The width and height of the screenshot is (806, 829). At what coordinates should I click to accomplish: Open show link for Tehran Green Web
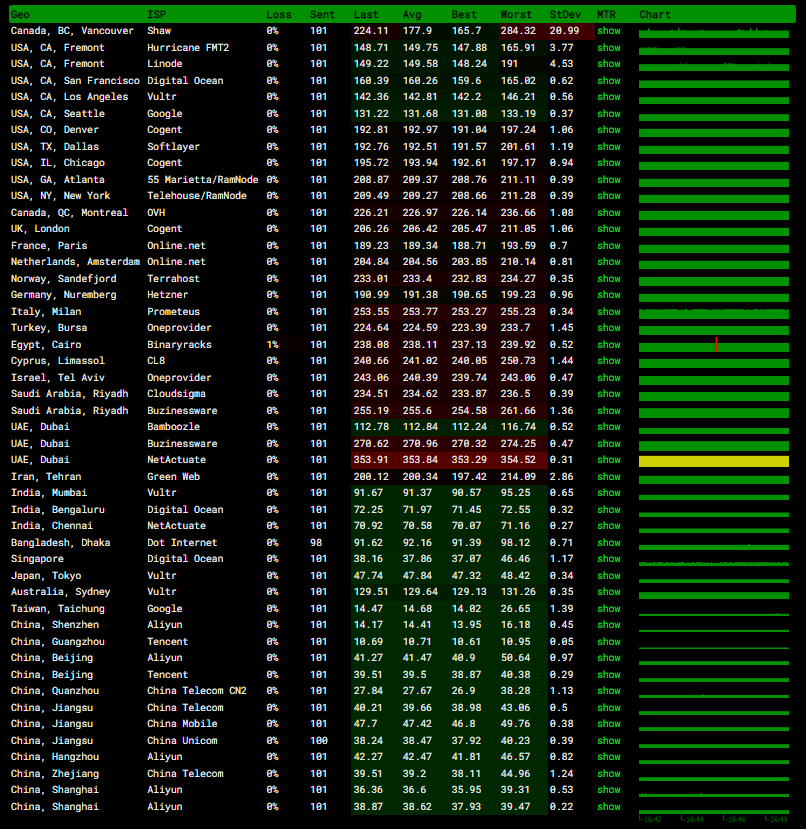click(x=609, y=476)
